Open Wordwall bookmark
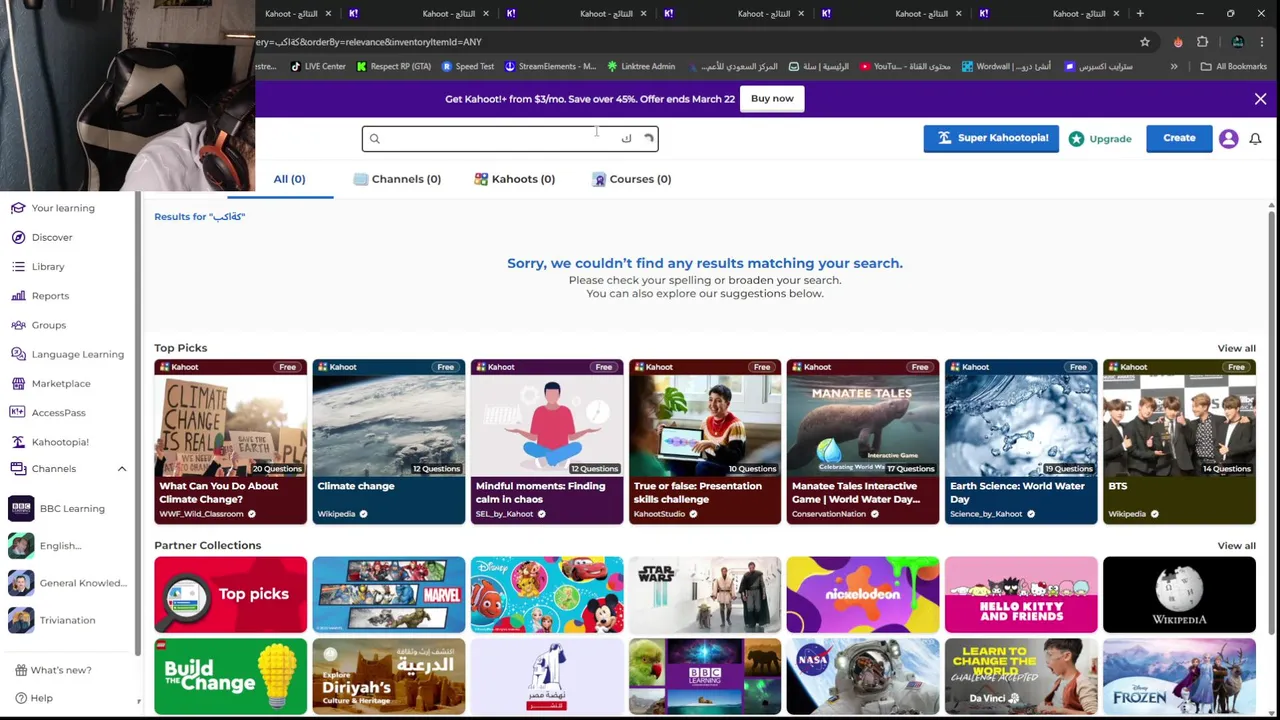The height and width of the screenshot is (720, 1280). pos(1006,67)
